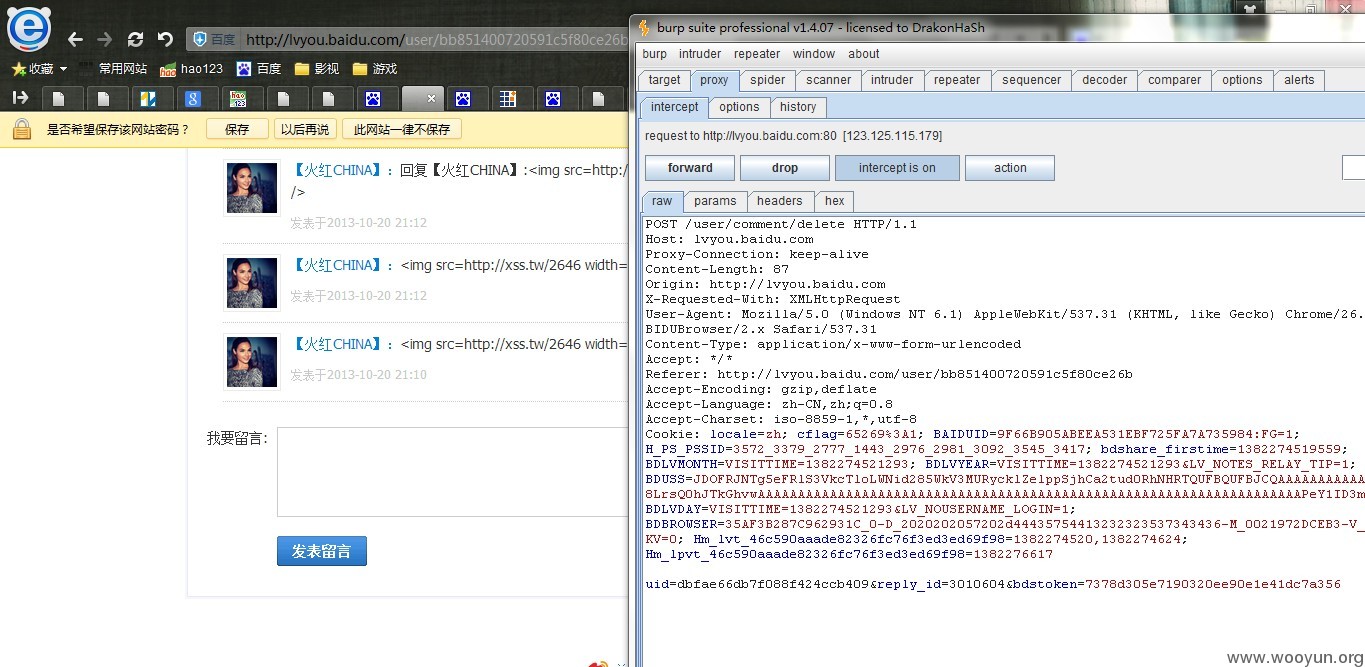
Task: Reload the page with the refresh icon
Action: tap(135, 40)
